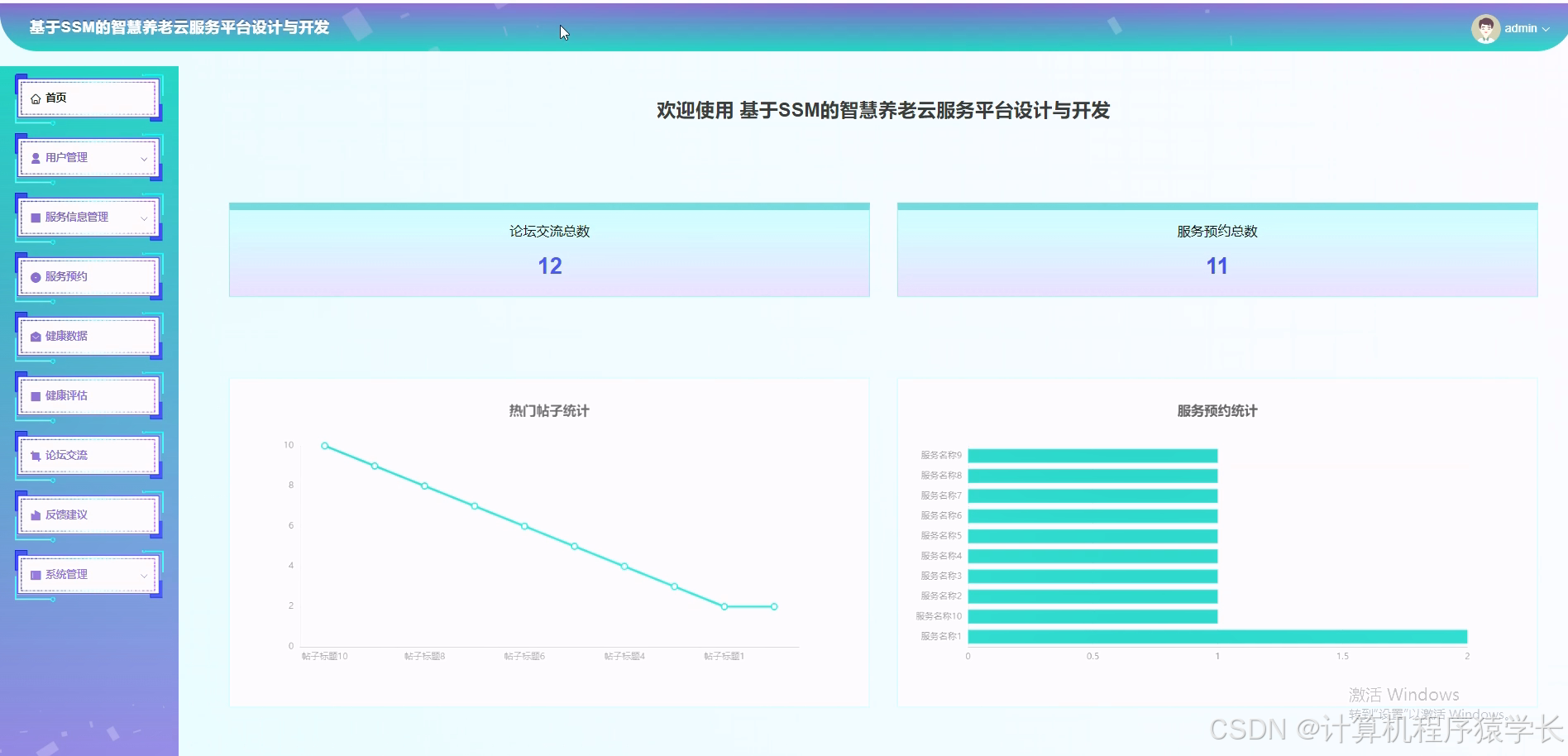This screenshot has height=756, width=1568.
Task: Open the 论坛交流 menu item
Action: coord(88,456)
